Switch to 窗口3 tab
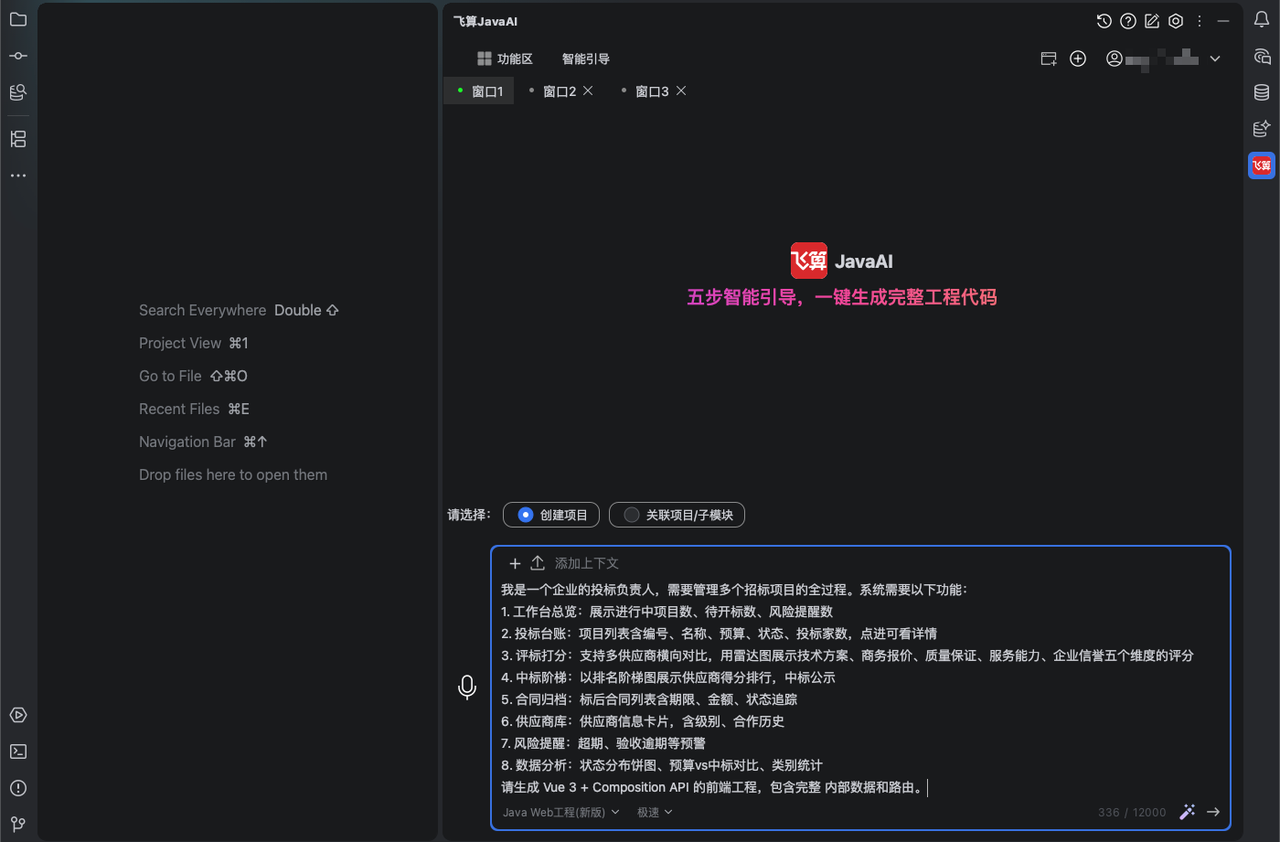Image resolution: width=1280 pixels, height=842 pixels. (651, 91)
